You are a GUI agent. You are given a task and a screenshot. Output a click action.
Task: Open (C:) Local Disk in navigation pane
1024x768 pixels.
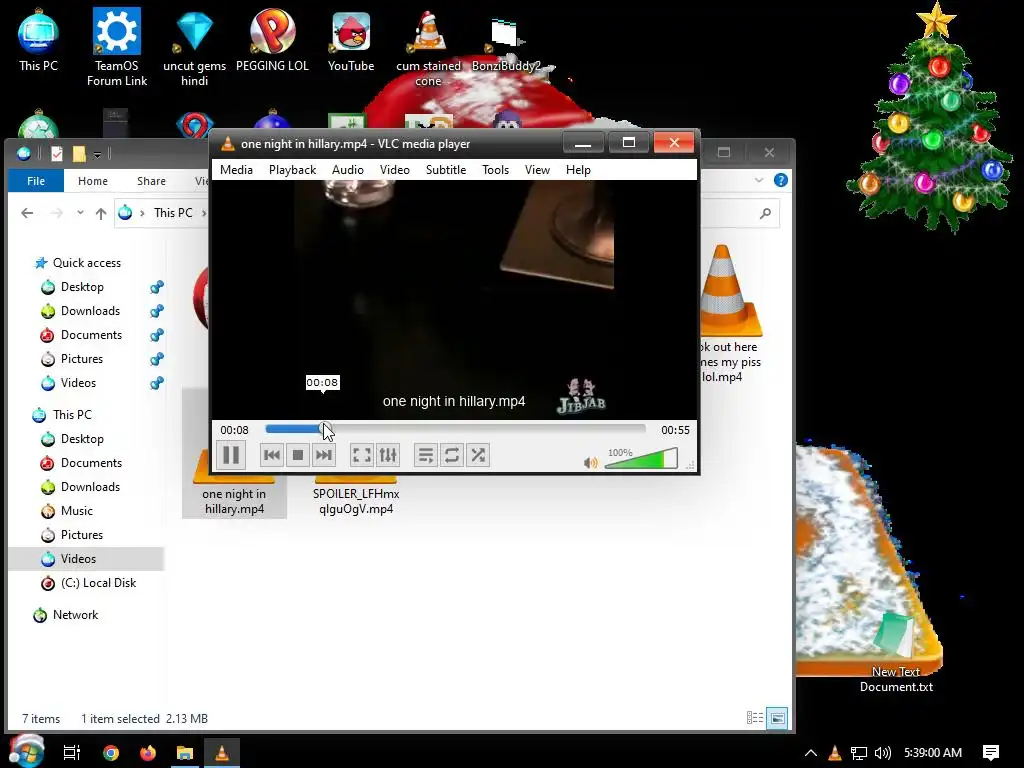pos(98,583)
